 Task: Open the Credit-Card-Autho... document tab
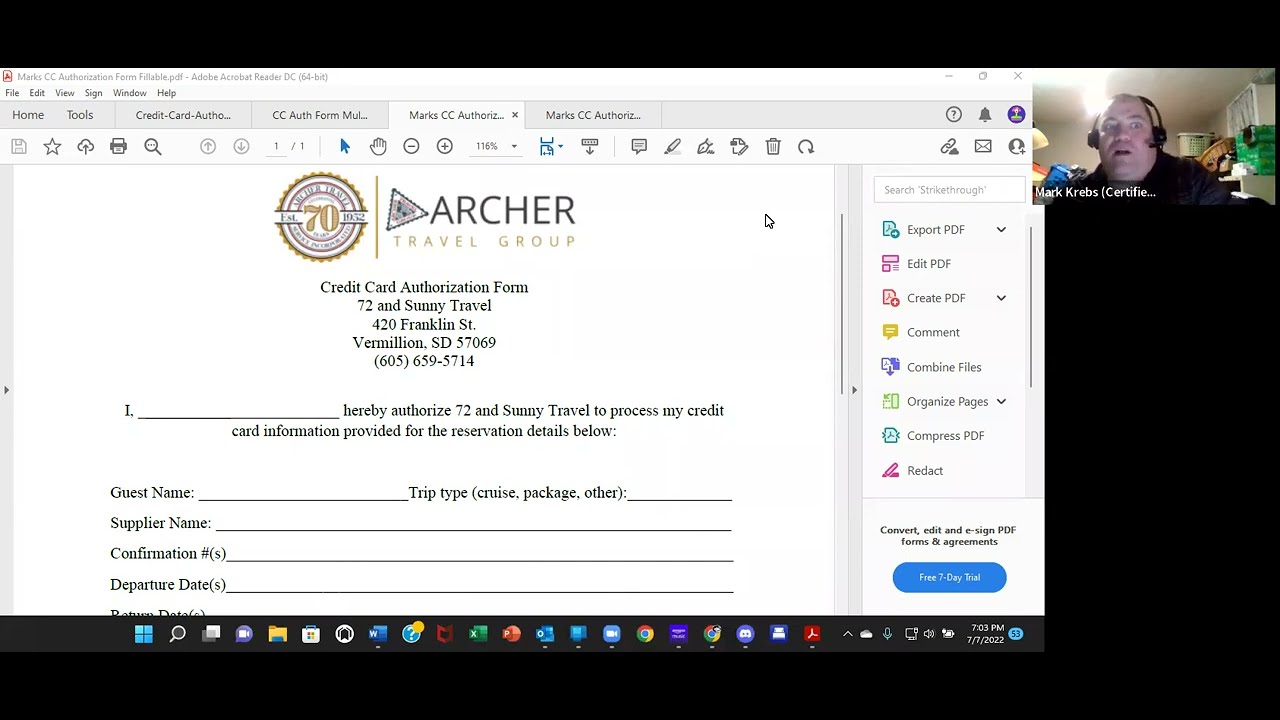(x=183, y=115)
